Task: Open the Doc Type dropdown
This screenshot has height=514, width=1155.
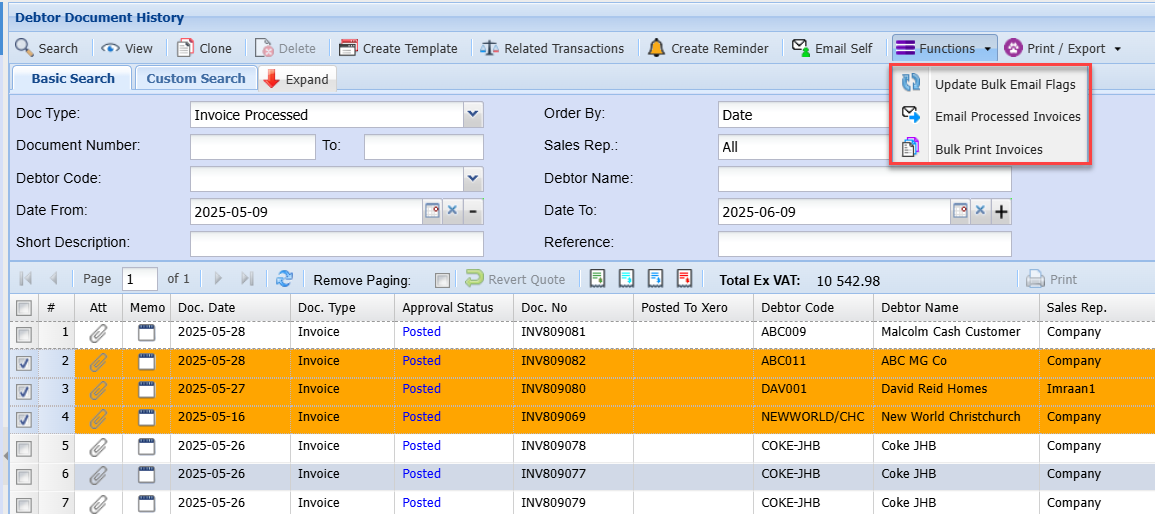Action: 473,115
